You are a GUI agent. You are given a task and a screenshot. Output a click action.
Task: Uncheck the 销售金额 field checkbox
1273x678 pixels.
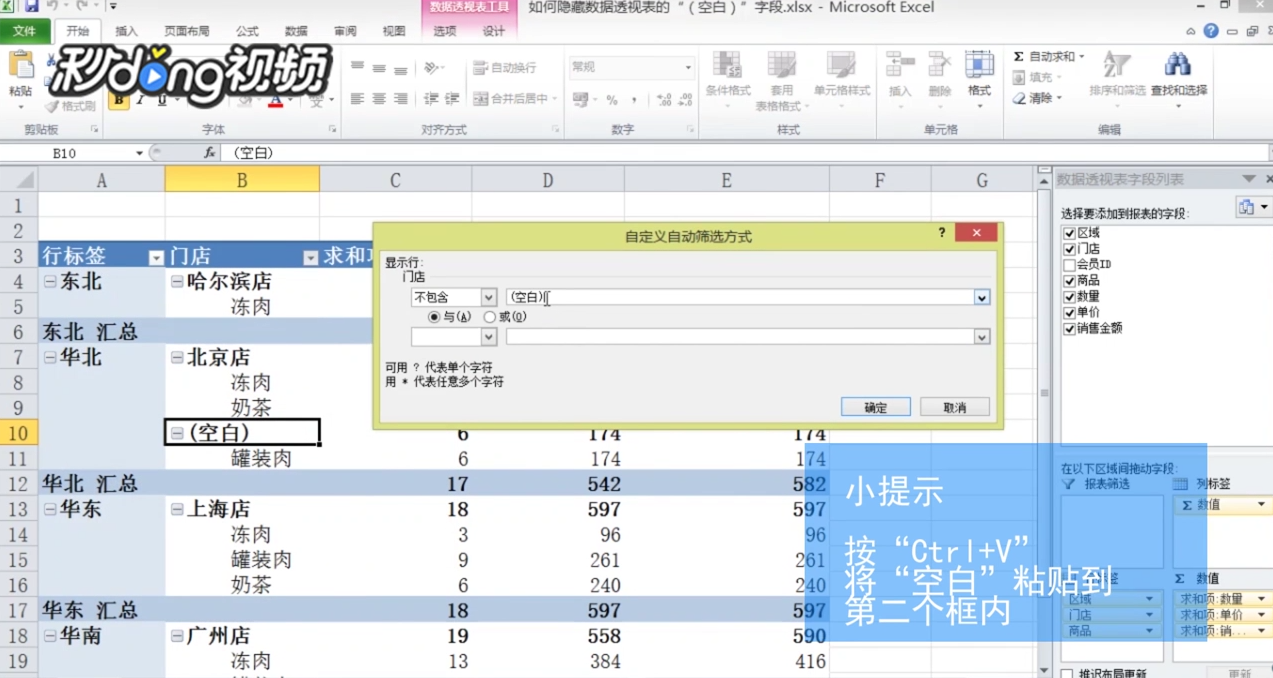coord(1069,328)
